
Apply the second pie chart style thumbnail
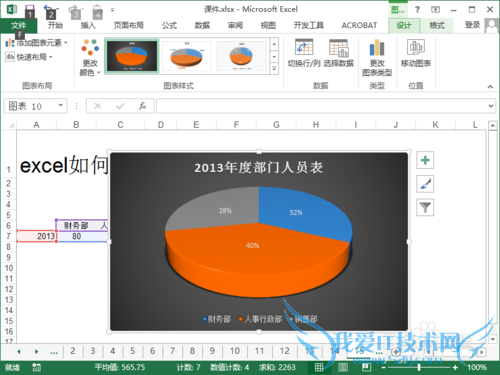187,56
